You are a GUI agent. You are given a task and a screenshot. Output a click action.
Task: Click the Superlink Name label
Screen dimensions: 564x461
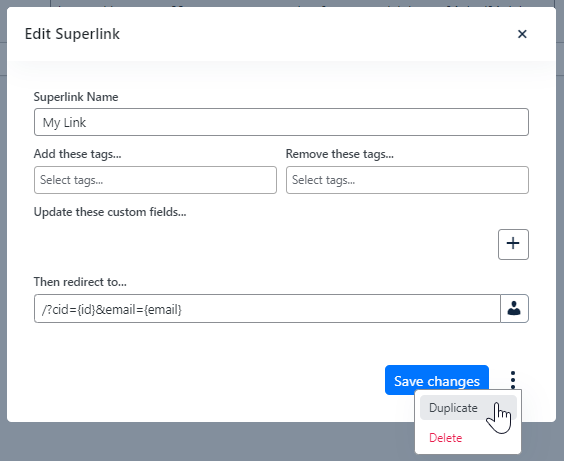(76, 97)
